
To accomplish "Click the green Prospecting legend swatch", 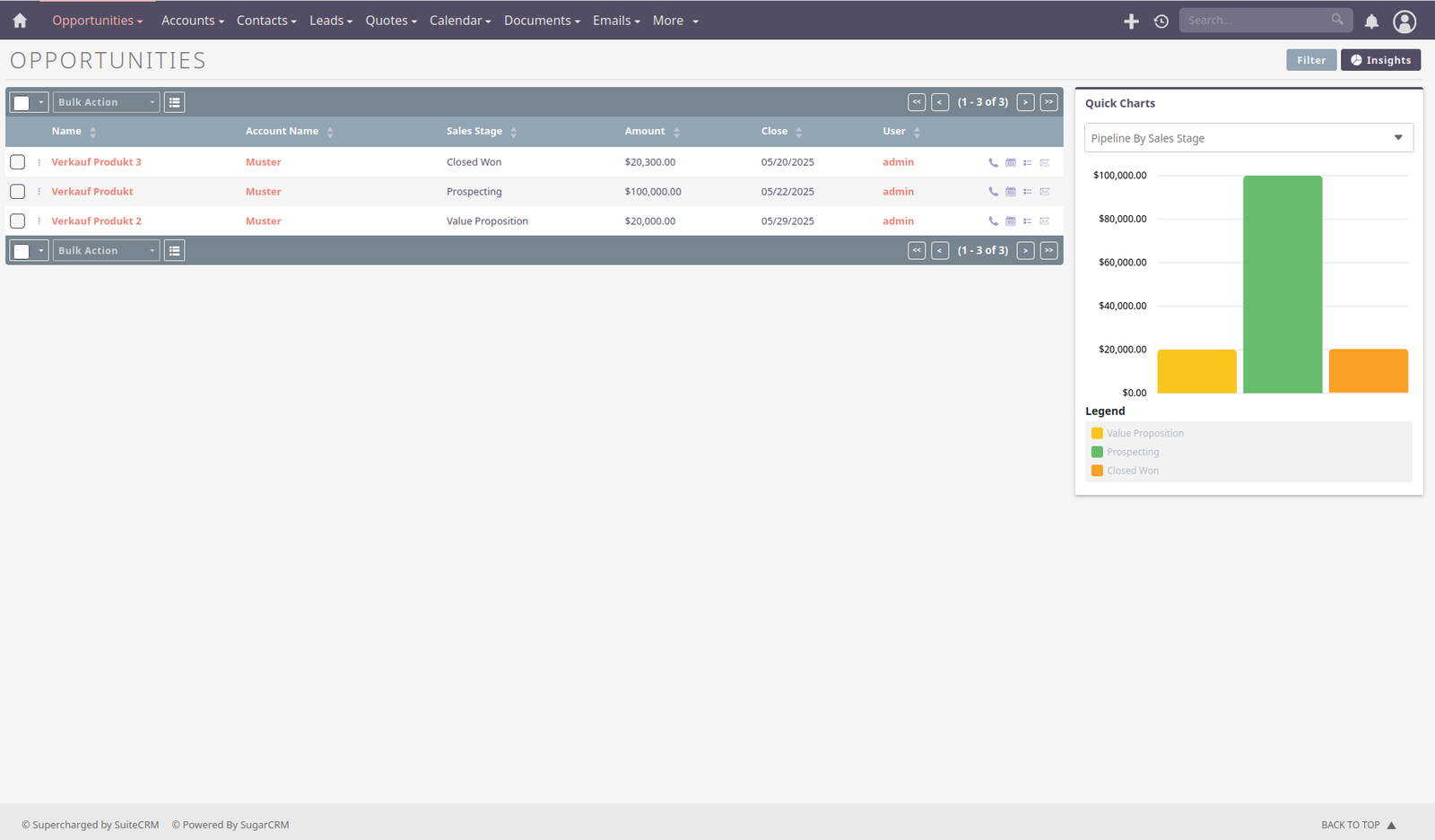I will click(x=1097, y=452).
